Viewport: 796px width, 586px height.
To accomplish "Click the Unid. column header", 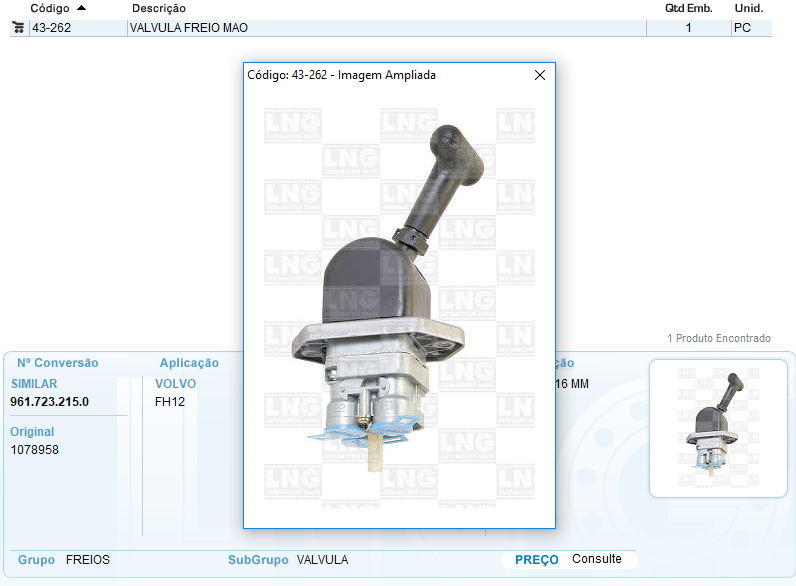I will click(748, 8).
